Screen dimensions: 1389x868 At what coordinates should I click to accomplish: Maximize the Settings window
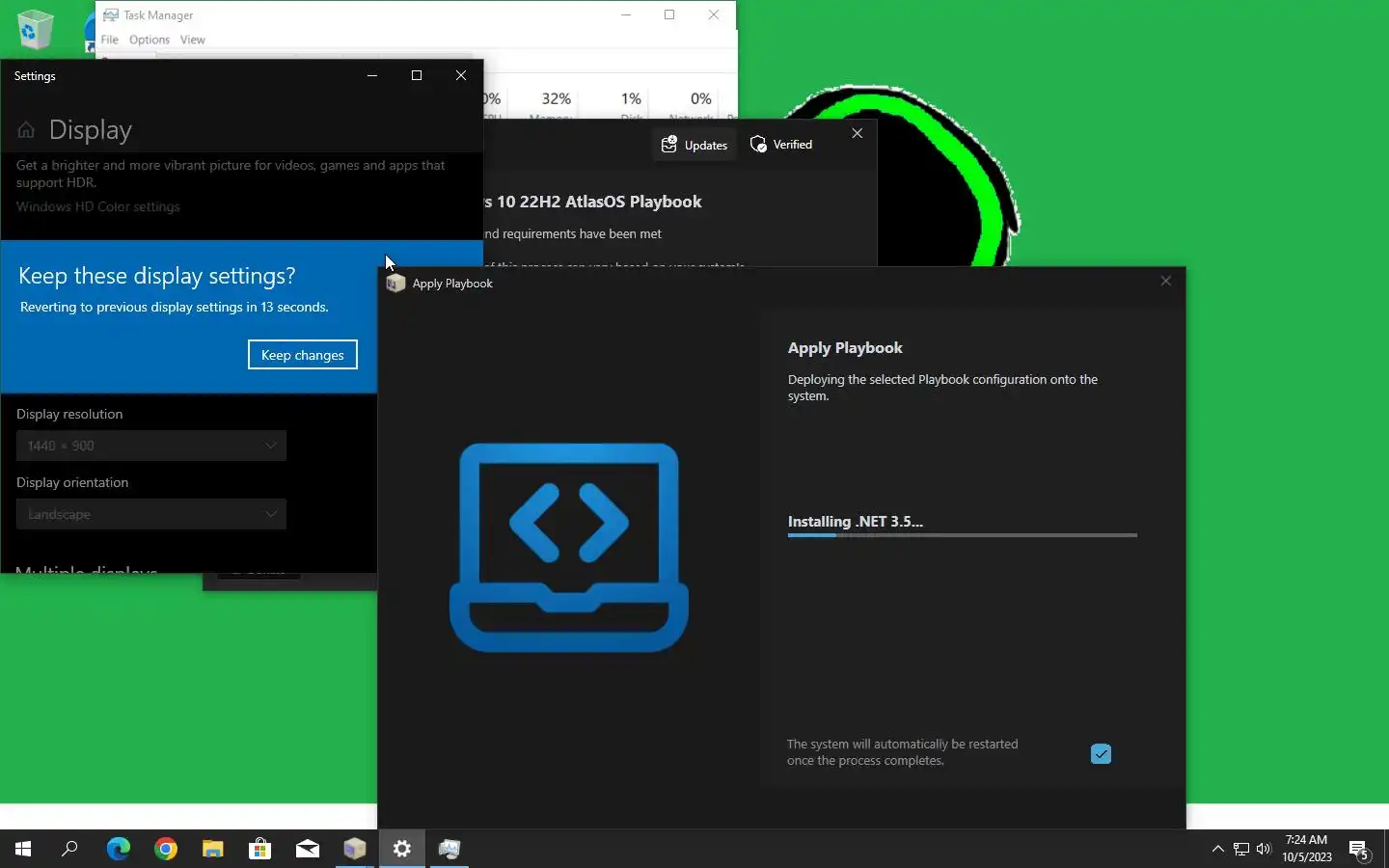click(417, 75)
